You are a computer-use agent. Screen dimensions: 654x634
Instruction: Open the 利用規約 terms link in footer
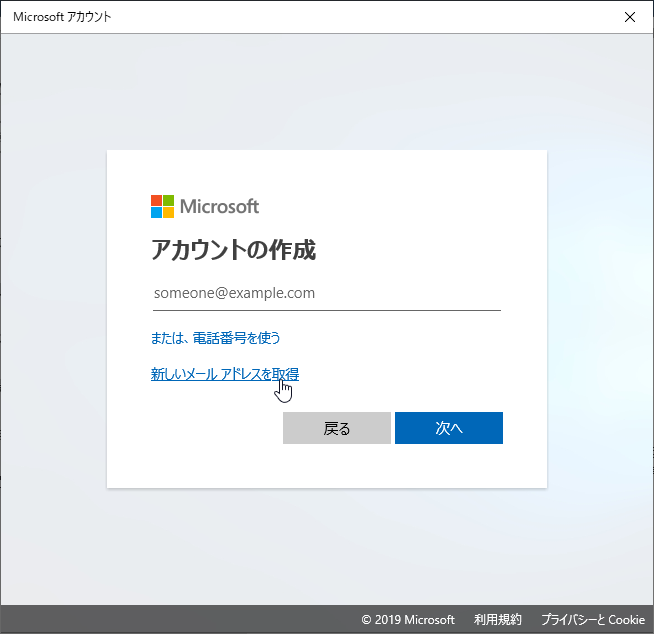[498, 619]
